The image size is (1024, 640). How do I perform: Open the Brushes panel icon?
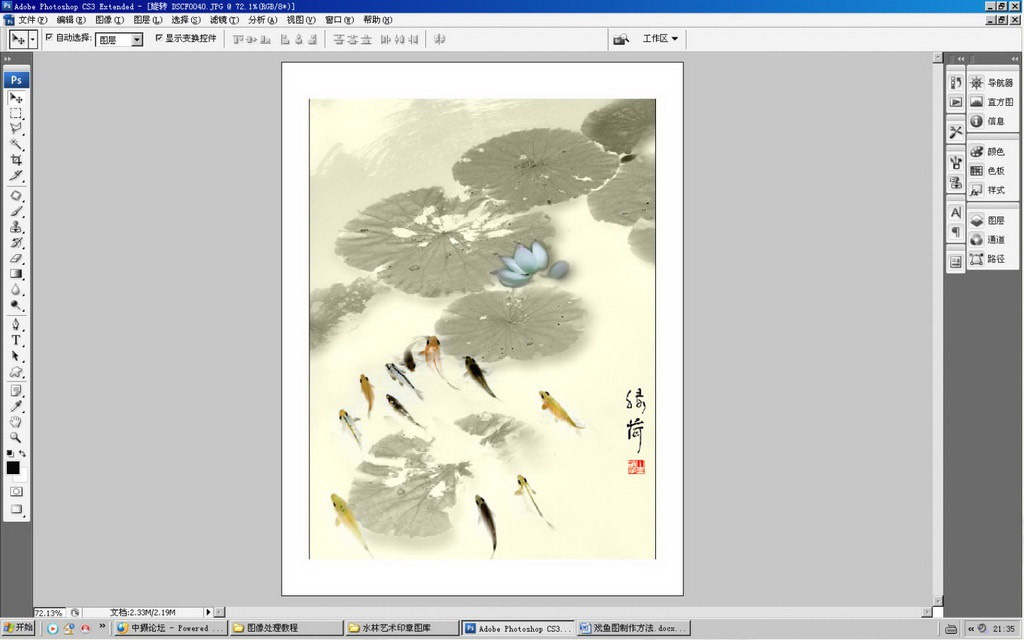[955, 163]
